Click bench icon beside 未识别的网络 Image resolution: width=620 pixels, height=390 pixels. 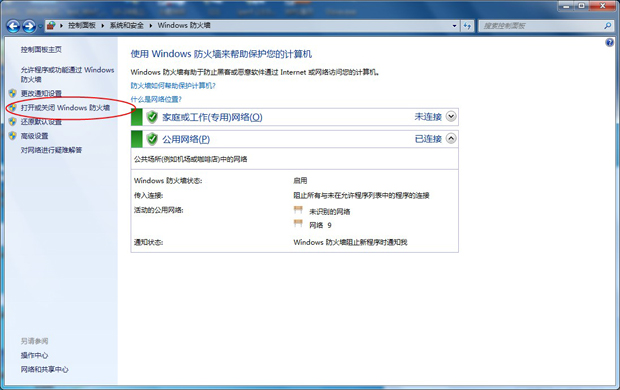pyautogui.click(x=298, y=210)
